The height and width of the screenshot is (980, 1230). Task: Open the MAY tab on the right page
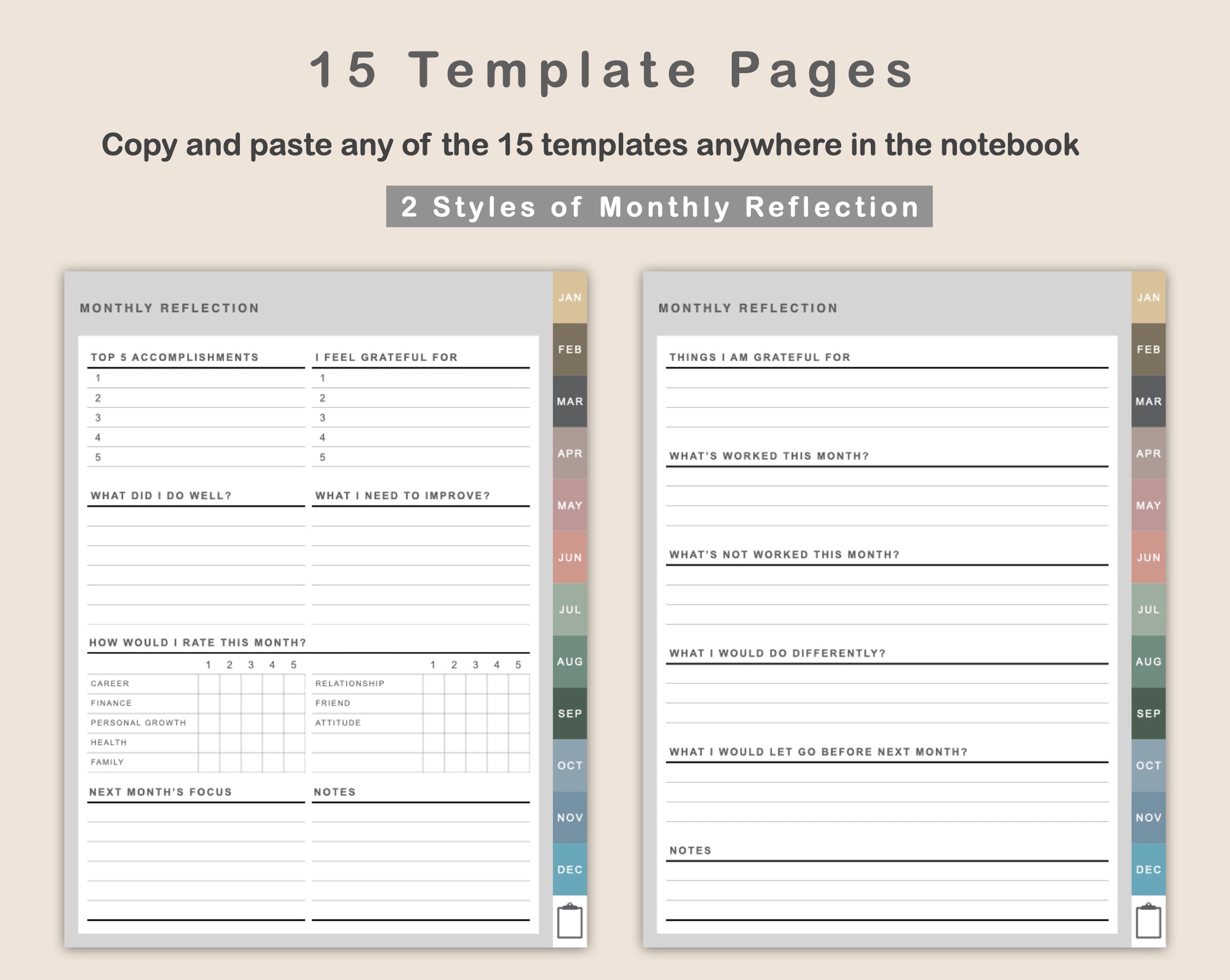pos(1148,505)
